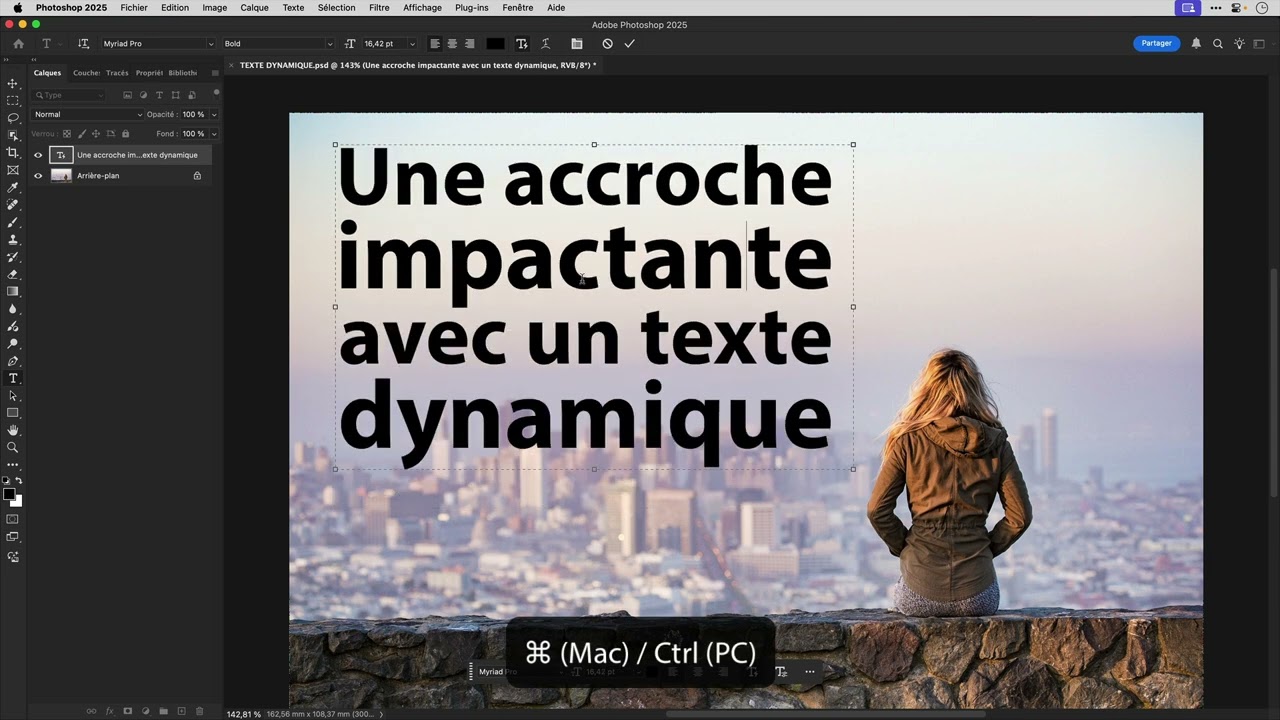Open the Calques panel menu
The image size is (1280, 720).
coord(215,73)
